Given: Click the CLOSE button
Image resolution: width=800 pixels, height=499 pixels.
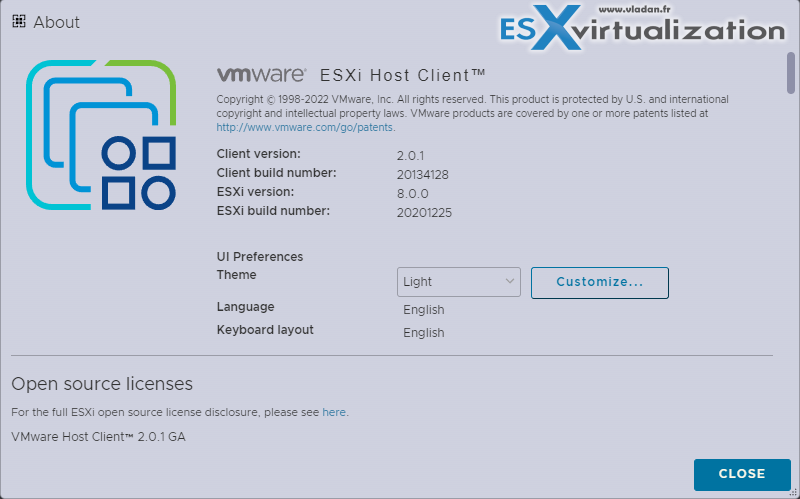Looking at the screenshot, I should click(742, 474).
